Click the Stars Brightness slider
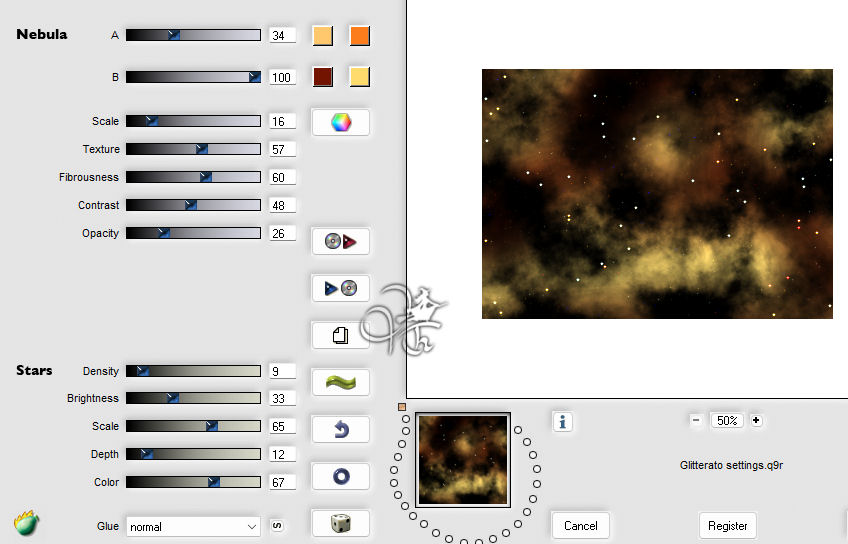 (x=193, y=399)
